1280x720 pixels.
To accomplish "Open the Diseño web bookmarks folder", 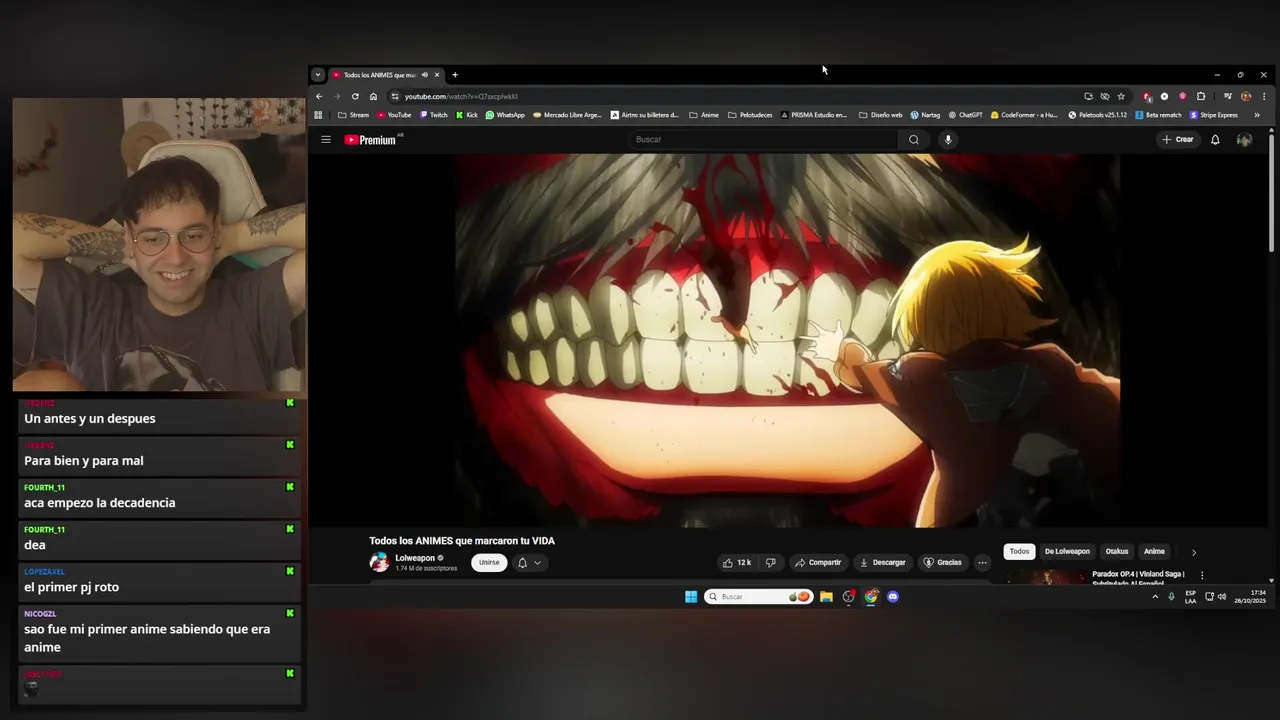I will [880, 115].
